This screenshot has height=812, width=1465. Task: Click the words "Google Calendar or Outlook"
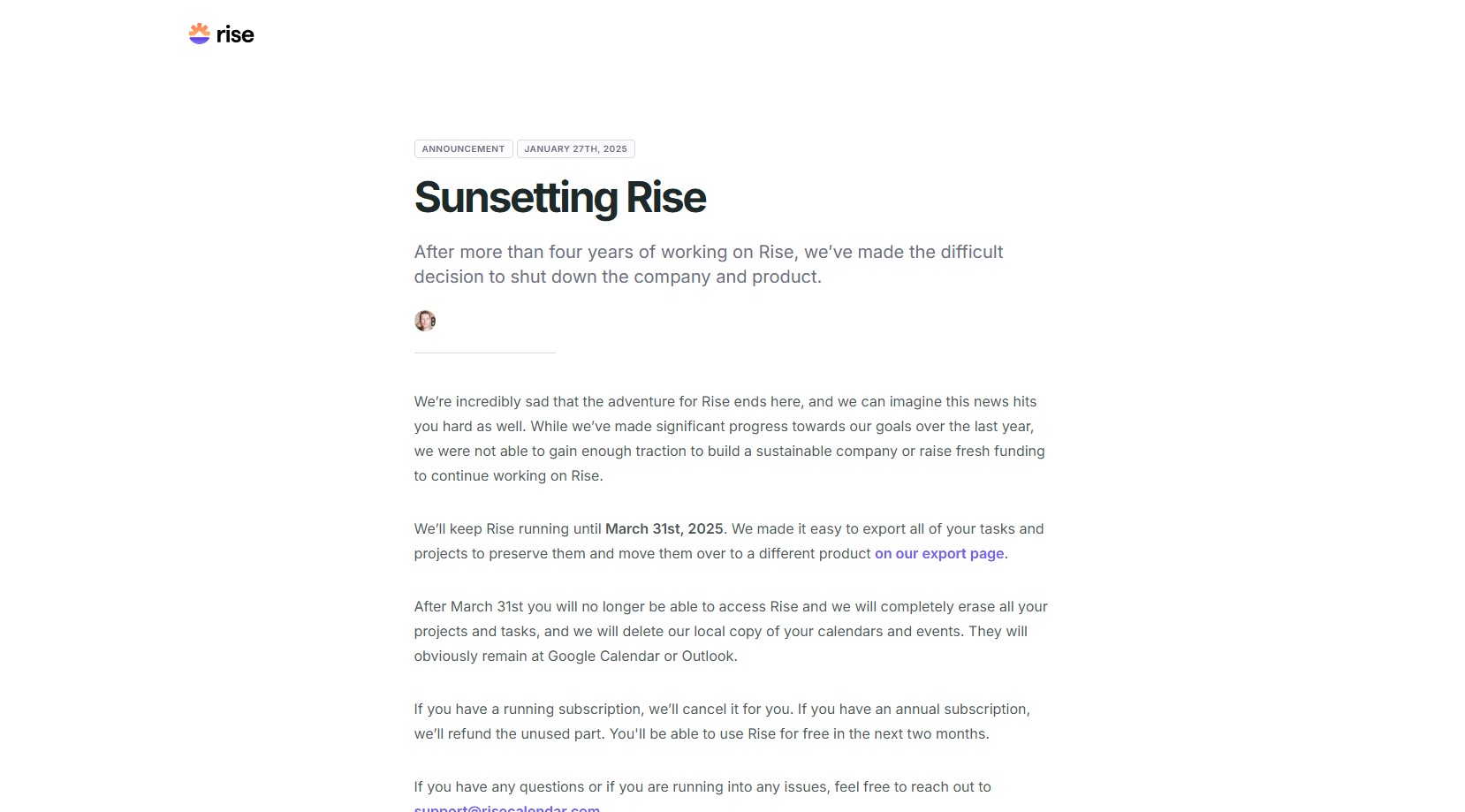tap(641, 656)
